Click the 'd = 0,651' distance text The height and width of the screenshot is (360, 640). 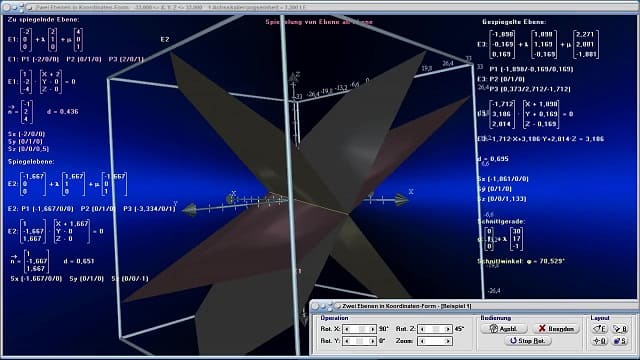[x=79, y=261]
